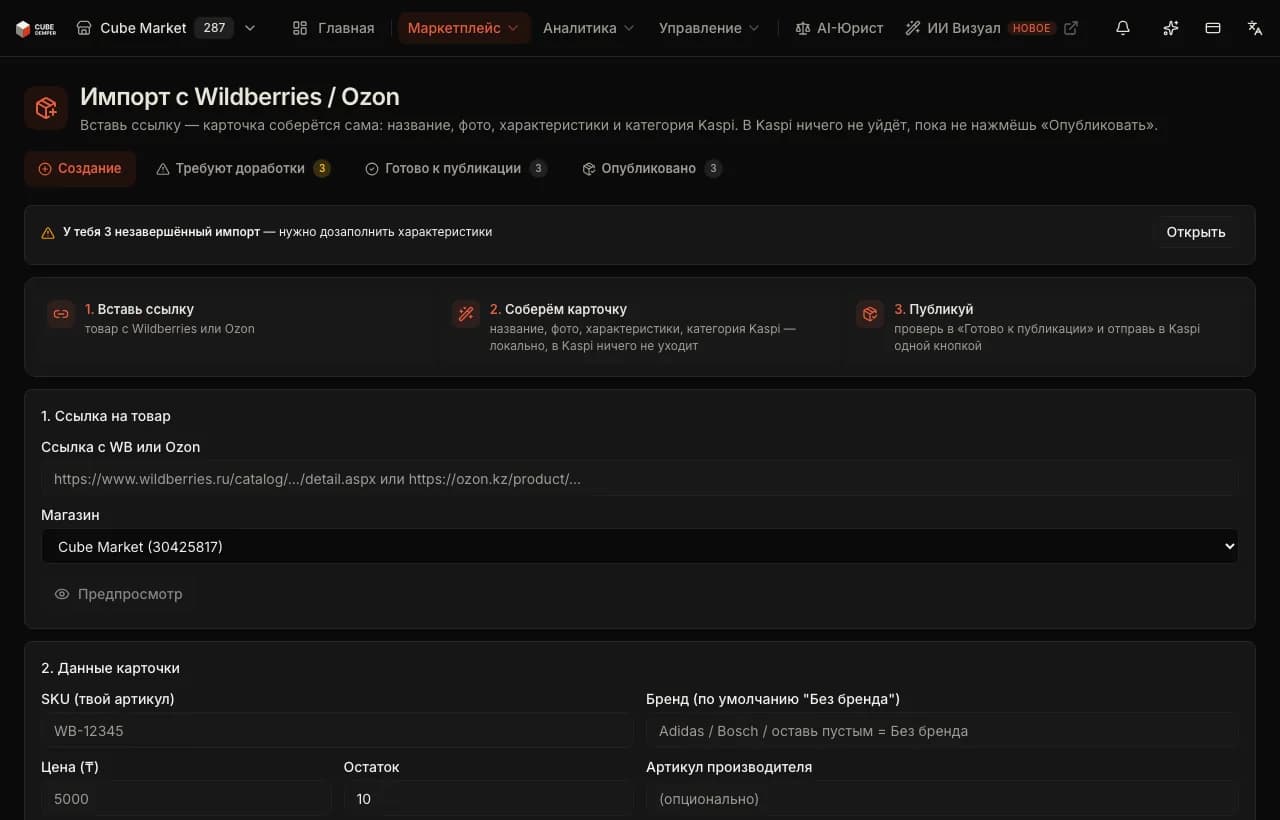
Task: Open notifications bell
Action: coord(1123,28)
